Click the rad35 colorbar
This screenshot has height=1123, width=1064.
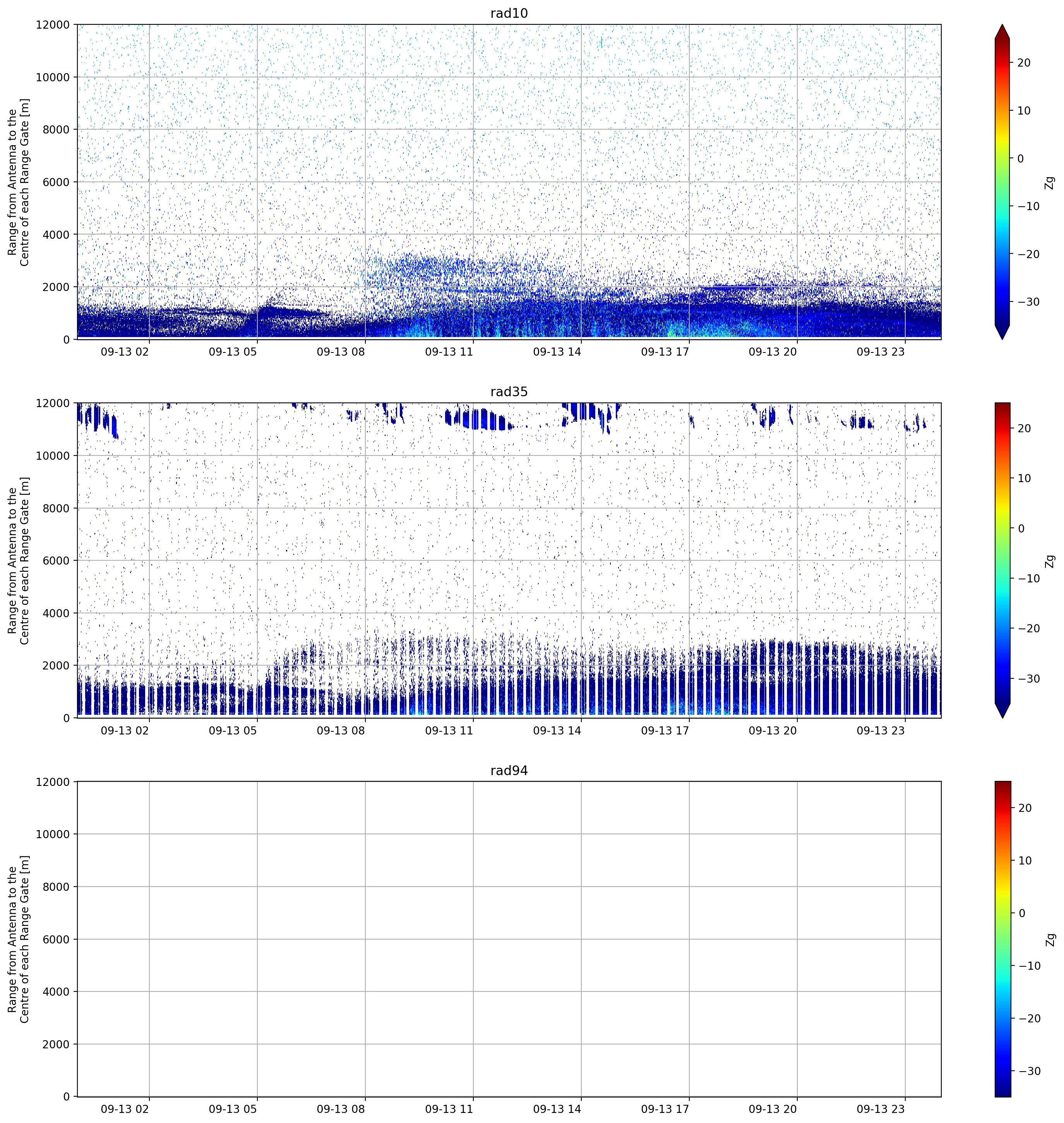tap(1003, 560)
